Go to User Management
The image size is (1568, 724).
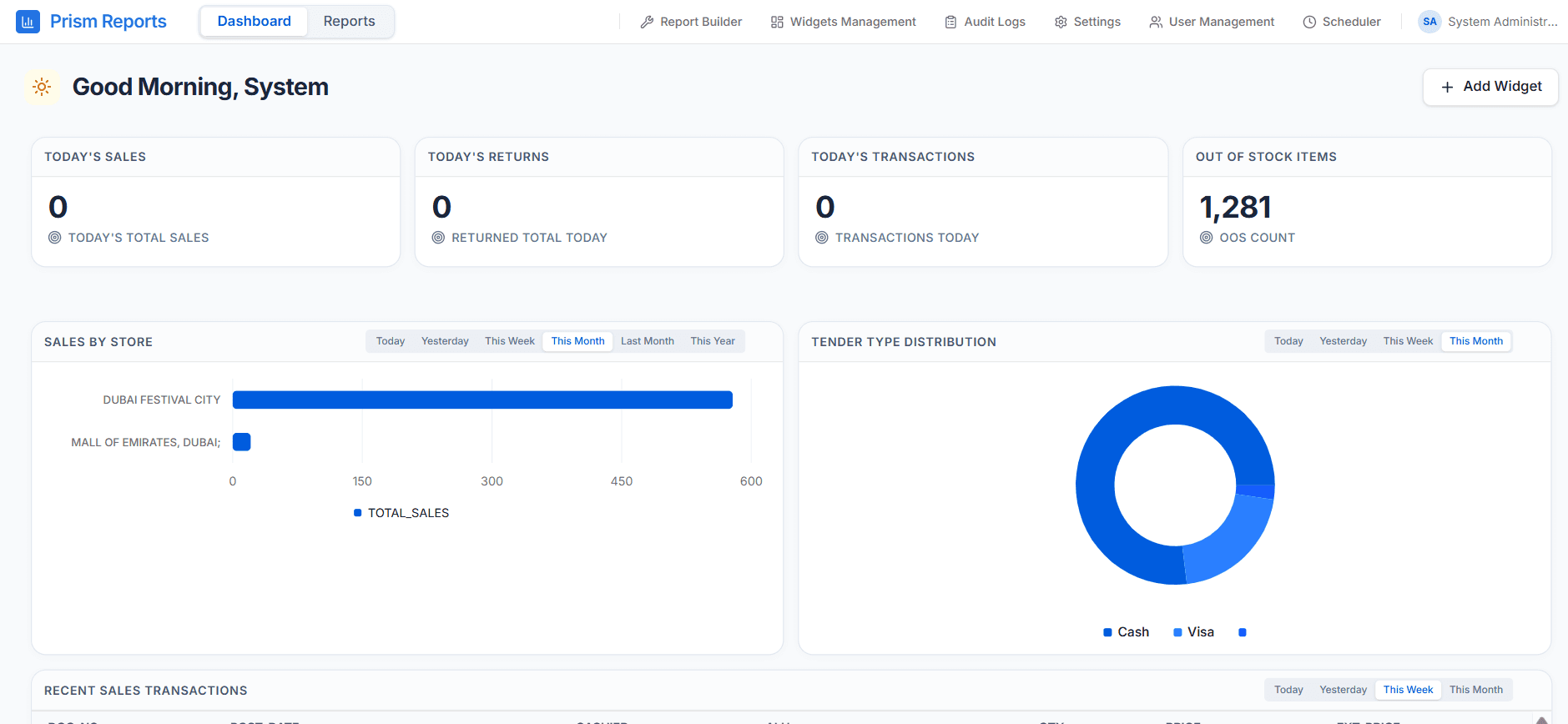[x=1212, y=22]
